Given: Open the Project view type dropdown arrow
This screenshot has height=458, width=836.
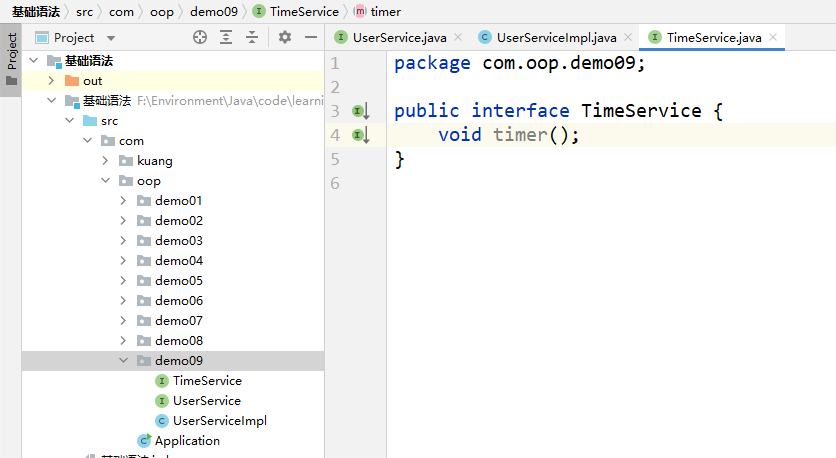Looking at the screenshot, I should (111, 38).
